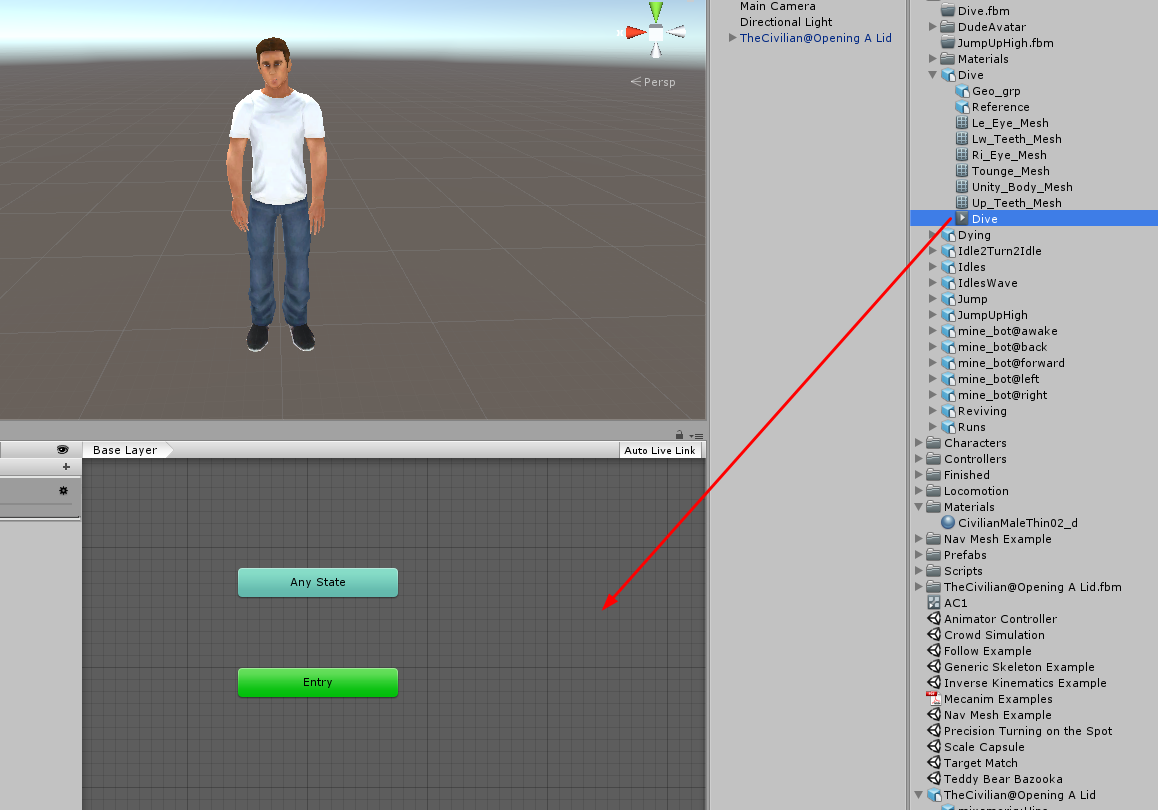Expand the Dying animation item
Screen dimensions: 1158x810
click(x=932, y=234)
